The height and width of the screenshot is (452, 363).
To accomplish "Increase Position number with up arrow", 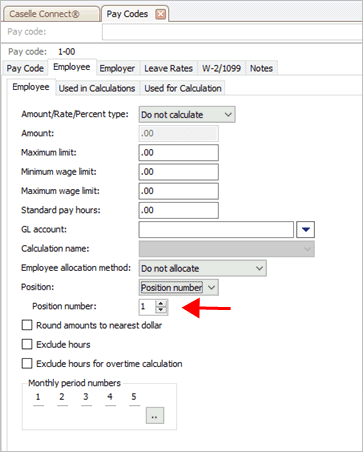I will tap(161, 304).
